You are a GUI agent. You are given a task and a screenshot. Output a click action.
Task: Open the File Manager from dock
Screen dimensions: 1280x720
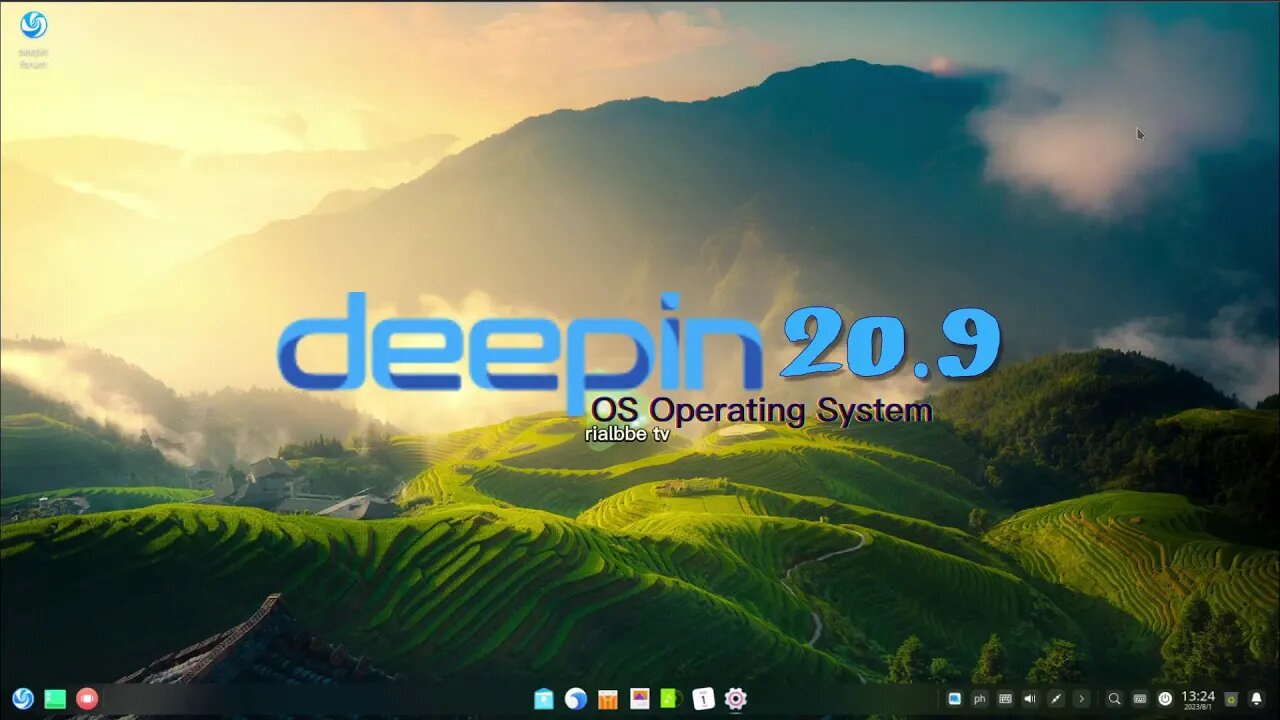[543, 699]
